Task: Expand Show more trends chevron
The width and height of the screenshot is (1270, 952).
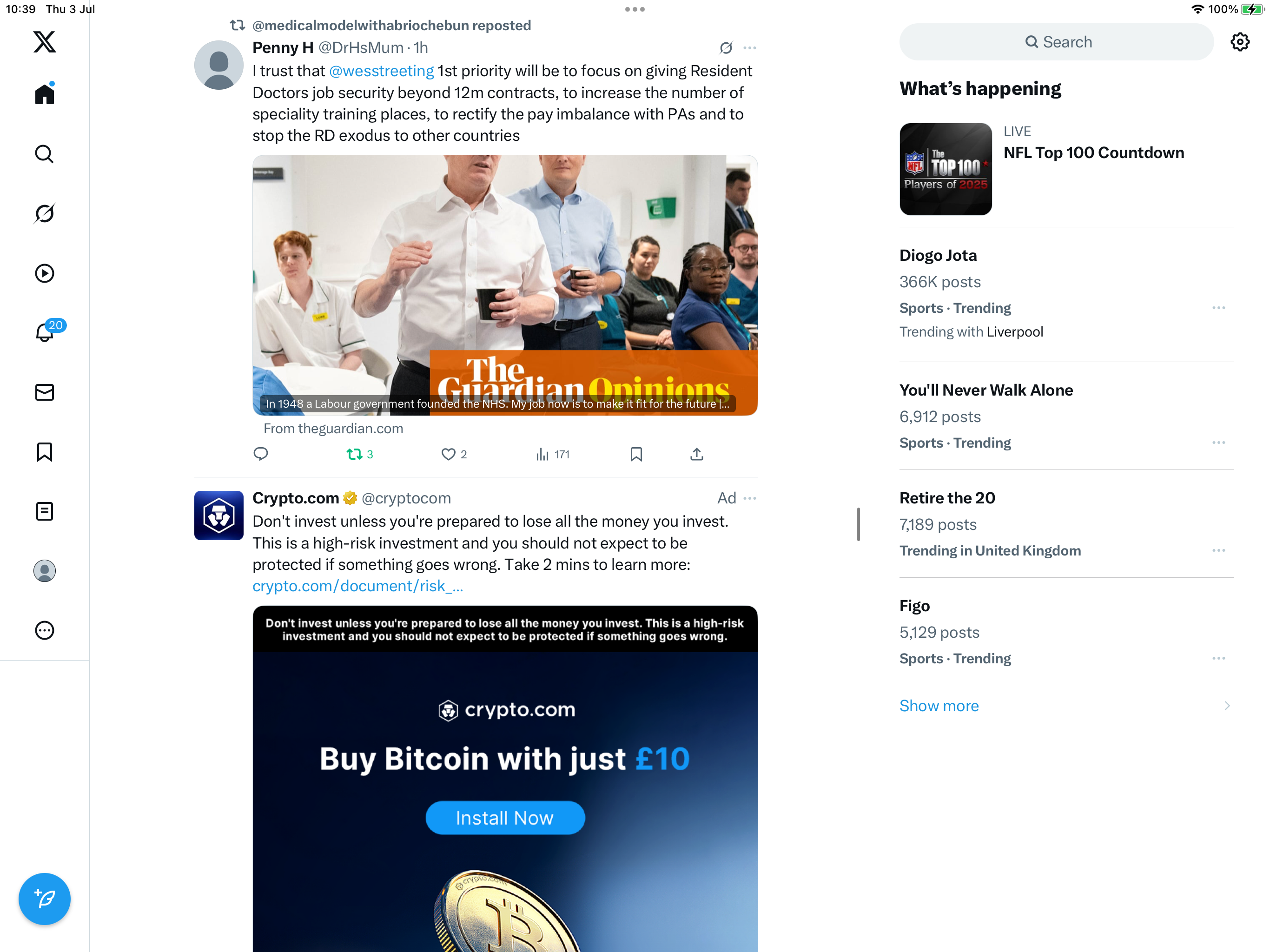Action: 1227,706
